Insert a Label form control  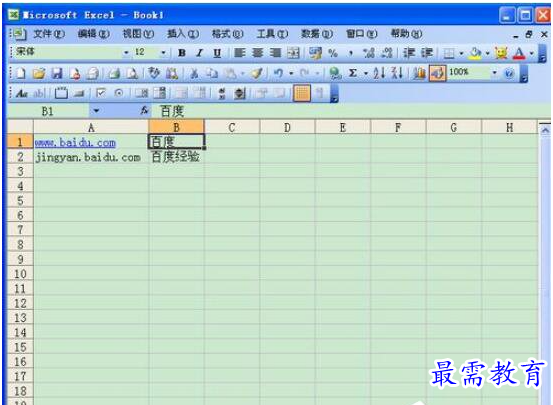(x=22, y=93)
